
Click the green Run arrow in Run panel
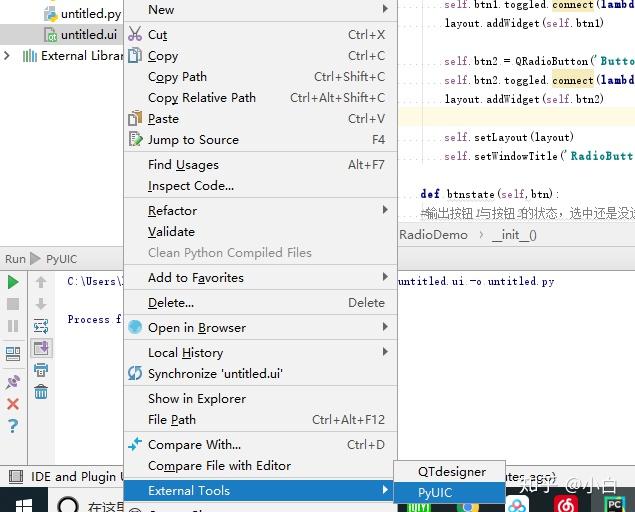click(x=13, y=282)
